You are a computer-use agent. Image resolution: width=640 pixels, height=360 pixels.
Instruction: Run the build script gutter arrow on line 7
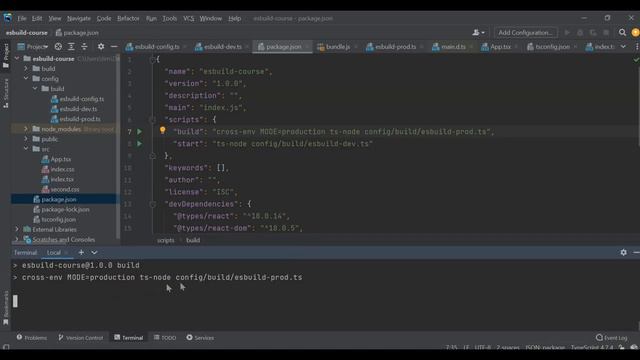pyautogui.click(x=140, y=132)
